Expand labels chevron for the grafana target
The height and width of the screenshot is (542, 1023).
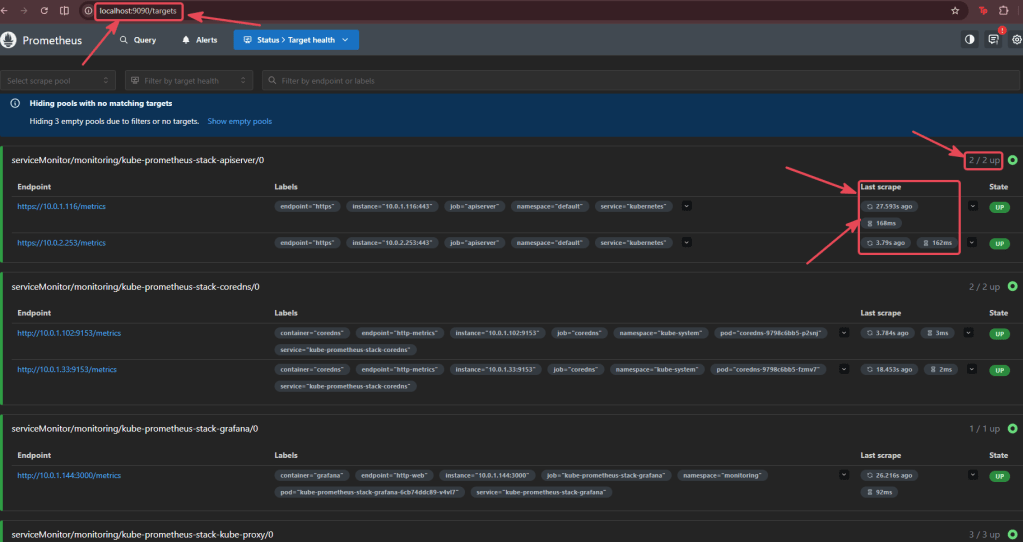[844, 475]
